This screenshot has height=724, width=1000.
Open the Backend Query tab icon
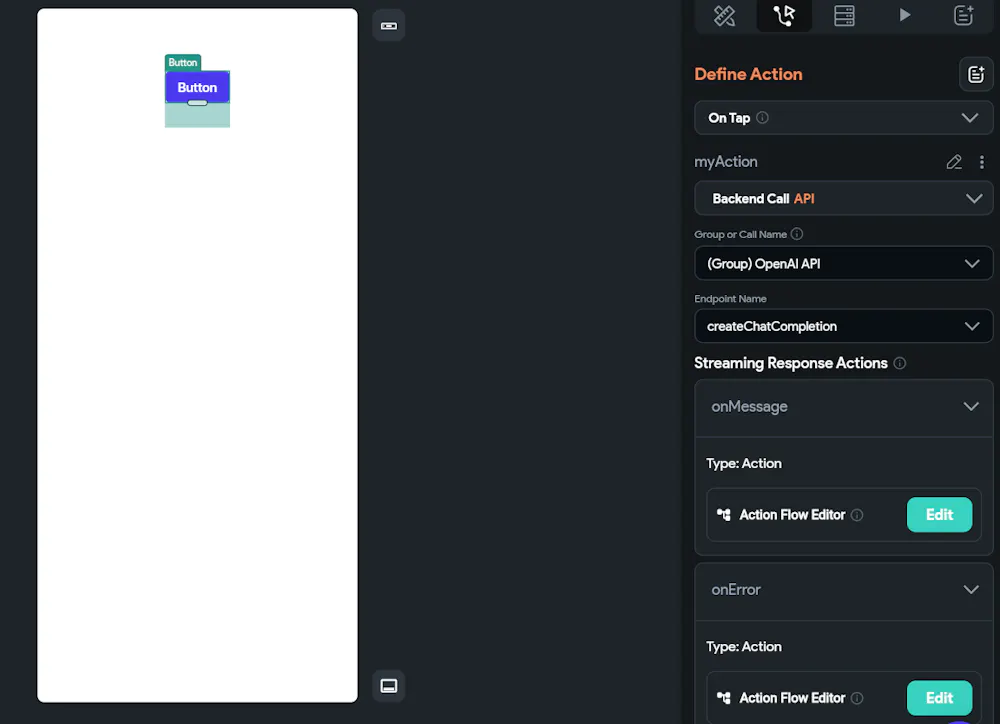pos(844,15)
